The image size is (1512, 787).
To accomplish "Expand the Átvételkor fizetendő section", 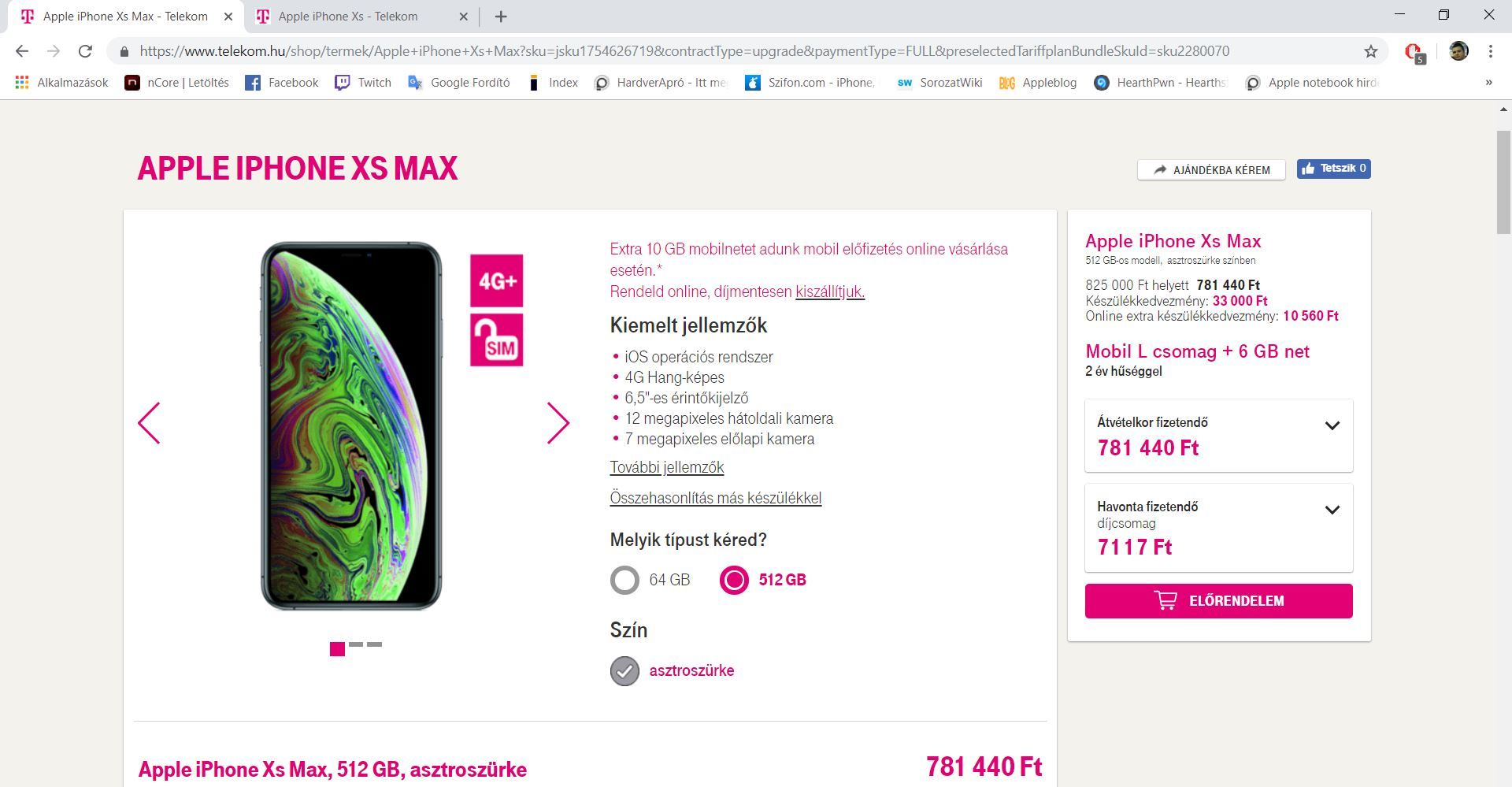I will click(x=1219, y=436).
